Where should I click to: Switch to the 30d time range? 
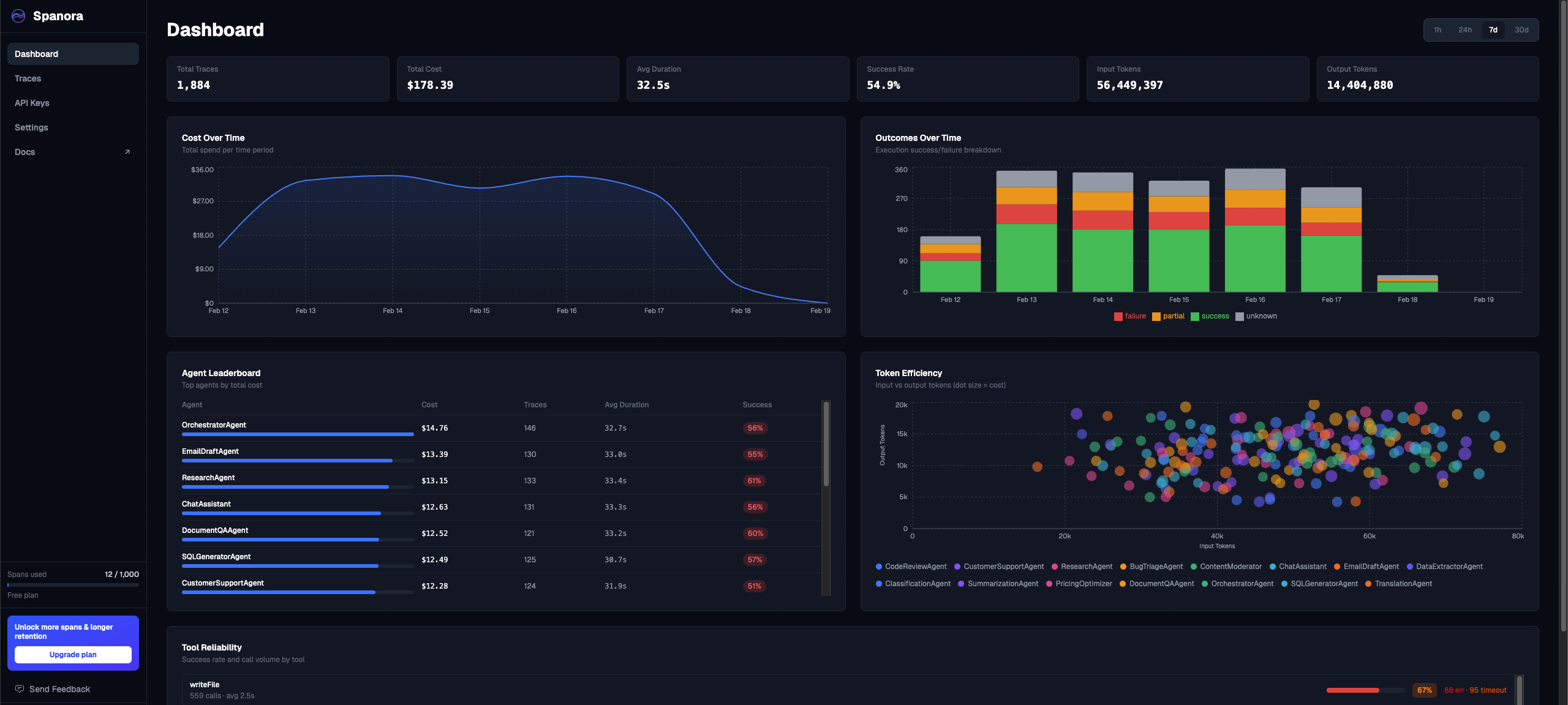tap(1521, 29)
